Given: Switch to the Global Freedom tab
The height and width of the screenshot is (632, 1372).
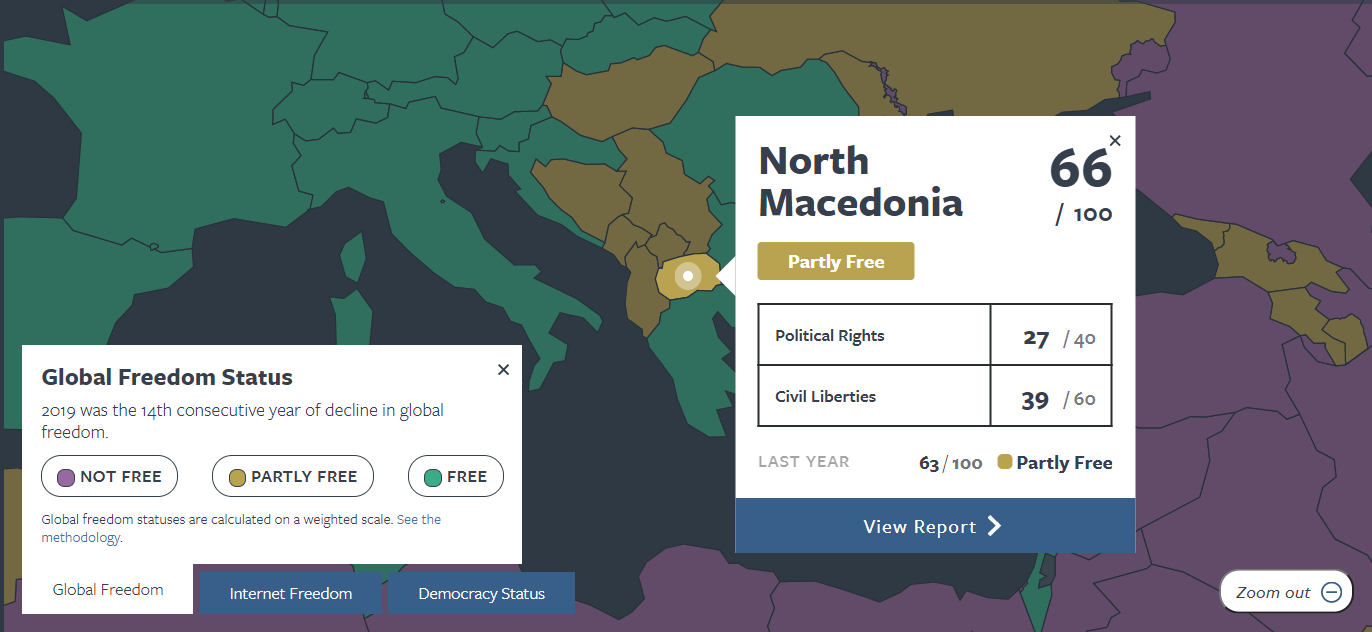Looking at the screenshot, I should coord(108,589).
